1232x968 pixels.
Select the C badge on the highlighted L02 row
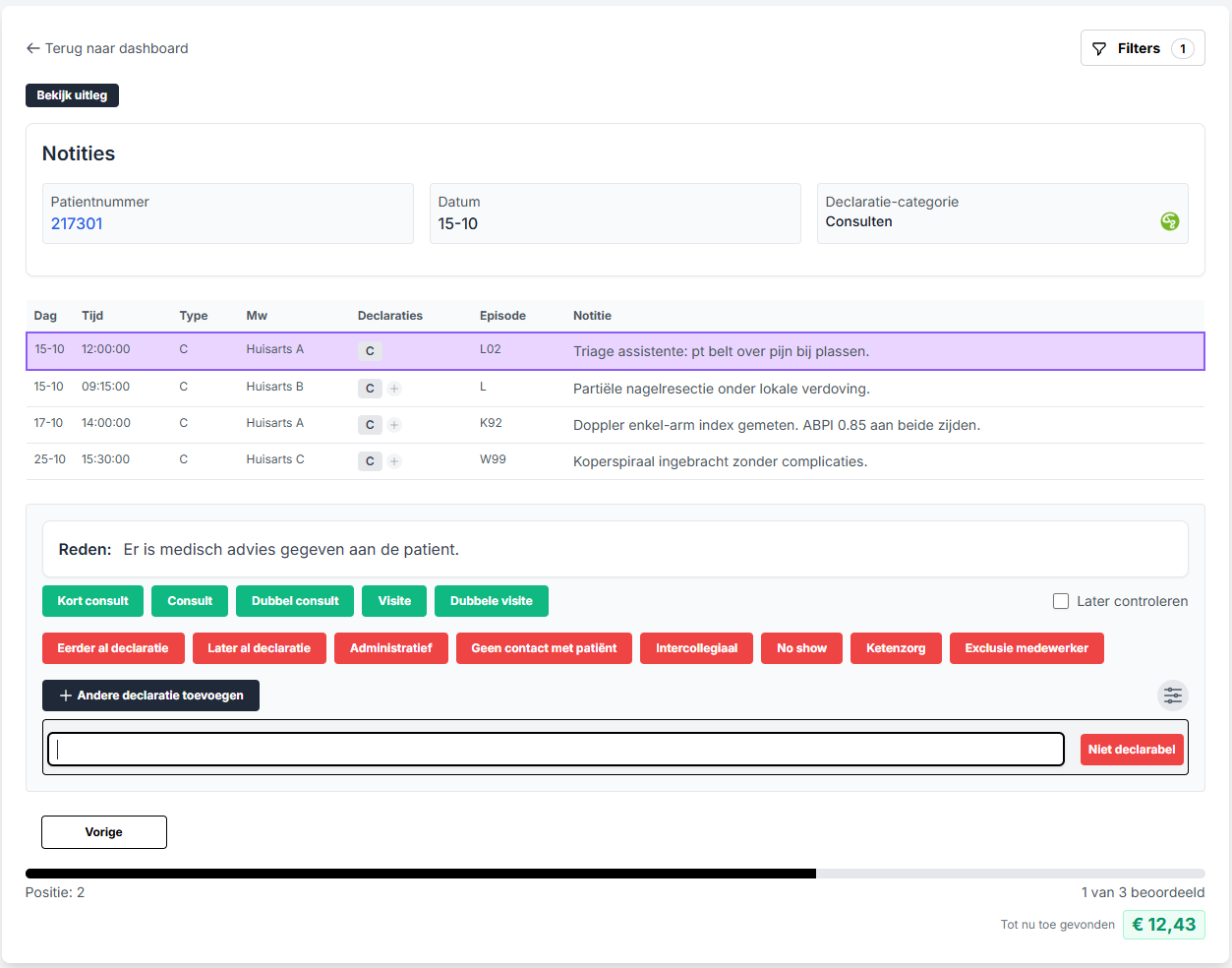click(x=370, y=350)
